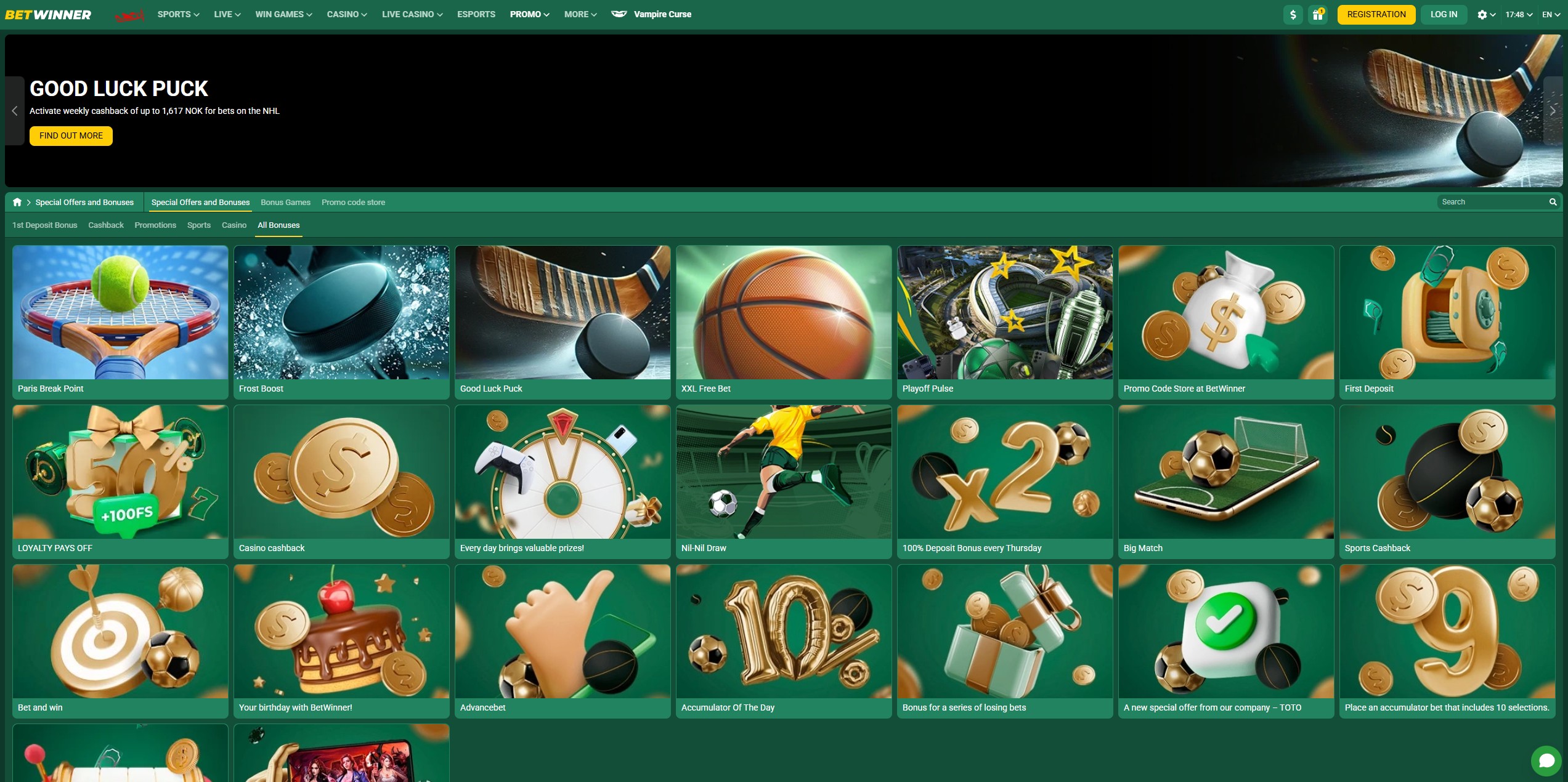Image resolution: width=1568 pixels, height=782 pixels.
Task: Filter by 1st Deposit Bonus
Action: pos(45,225)
